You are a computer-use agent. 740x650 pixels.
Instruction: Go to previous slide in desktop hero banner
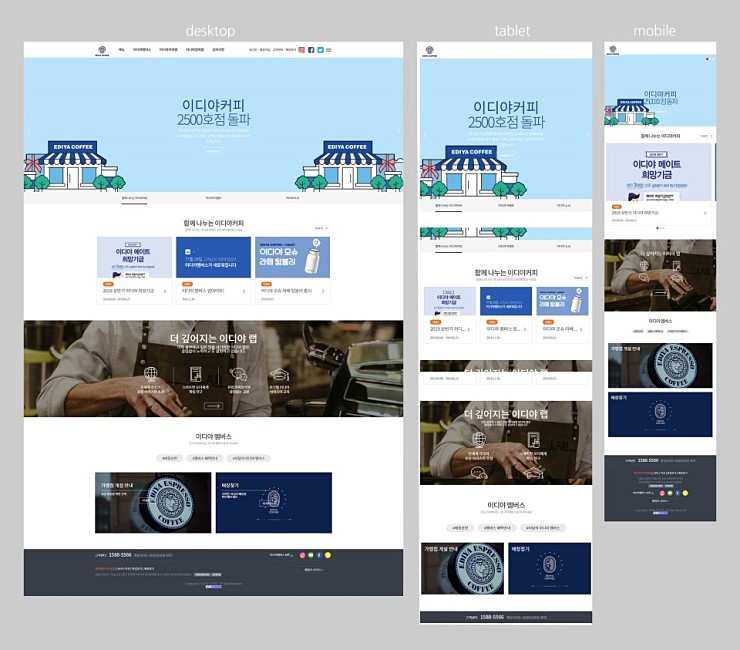click(x=29, y=131)
